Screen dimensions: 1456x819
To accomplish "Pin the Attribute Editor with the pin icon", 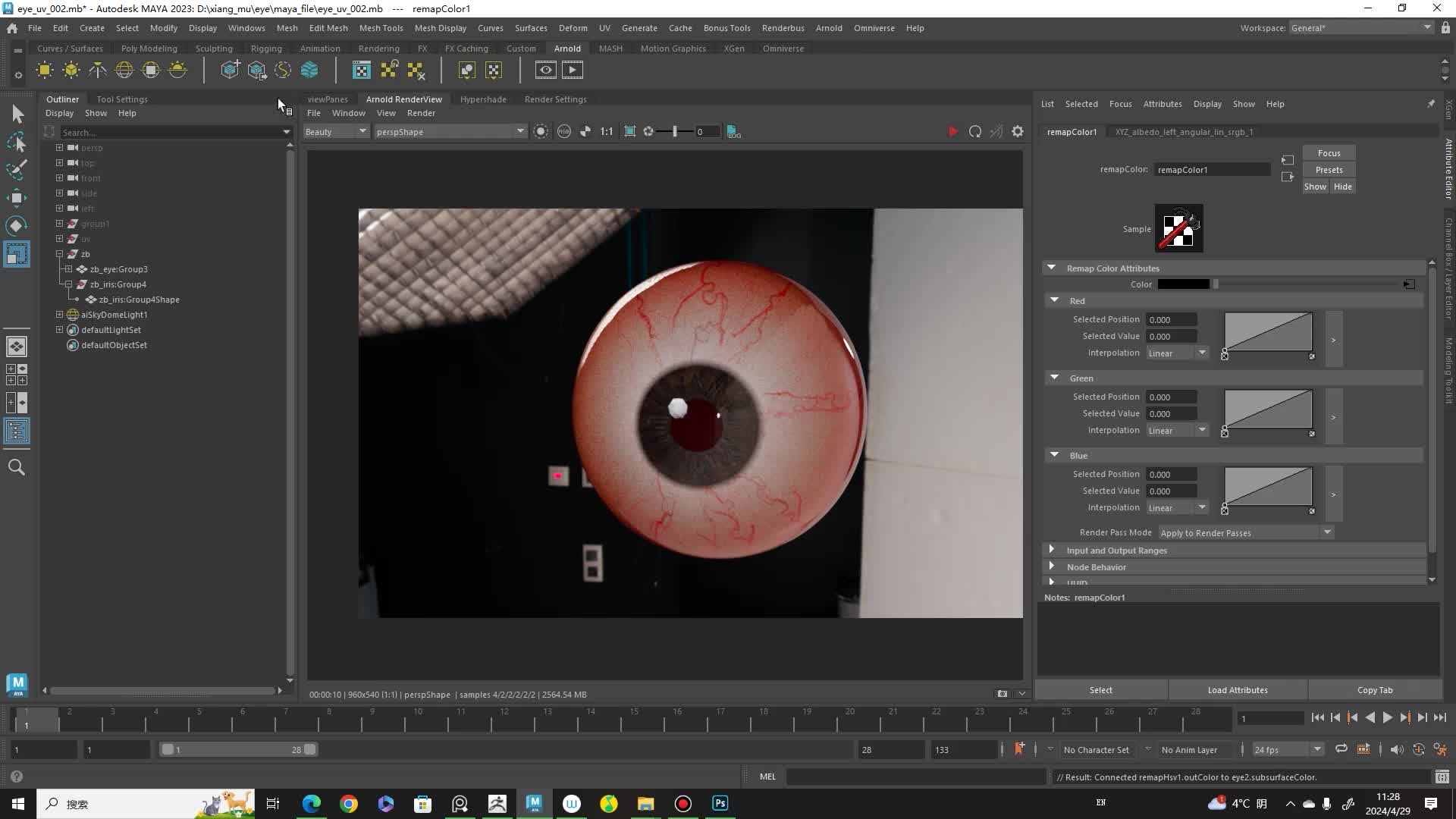I will pyautogui.click(x=1431, y=104).
